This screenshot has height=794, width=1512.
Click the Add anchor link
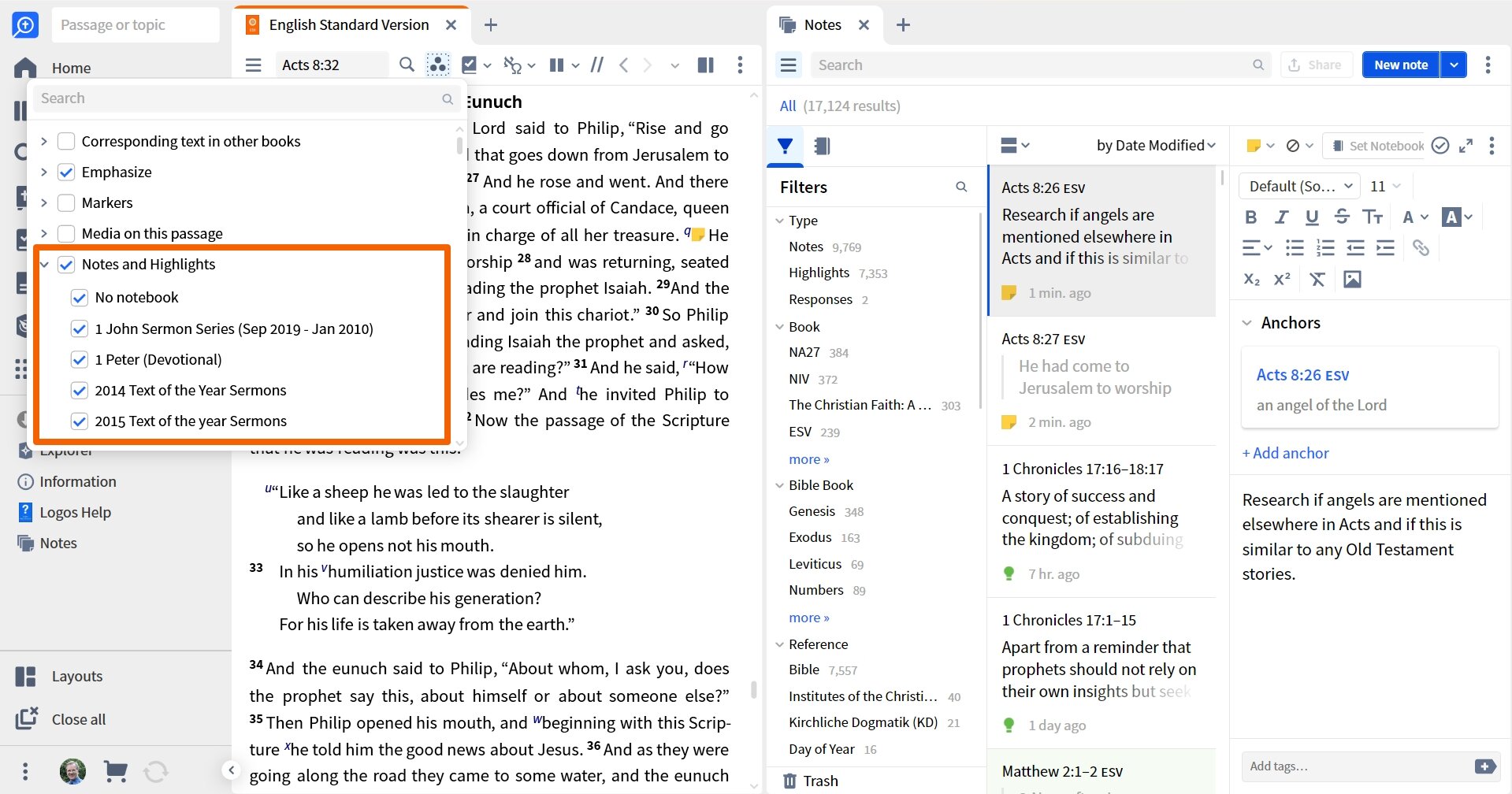point(1284,452)
